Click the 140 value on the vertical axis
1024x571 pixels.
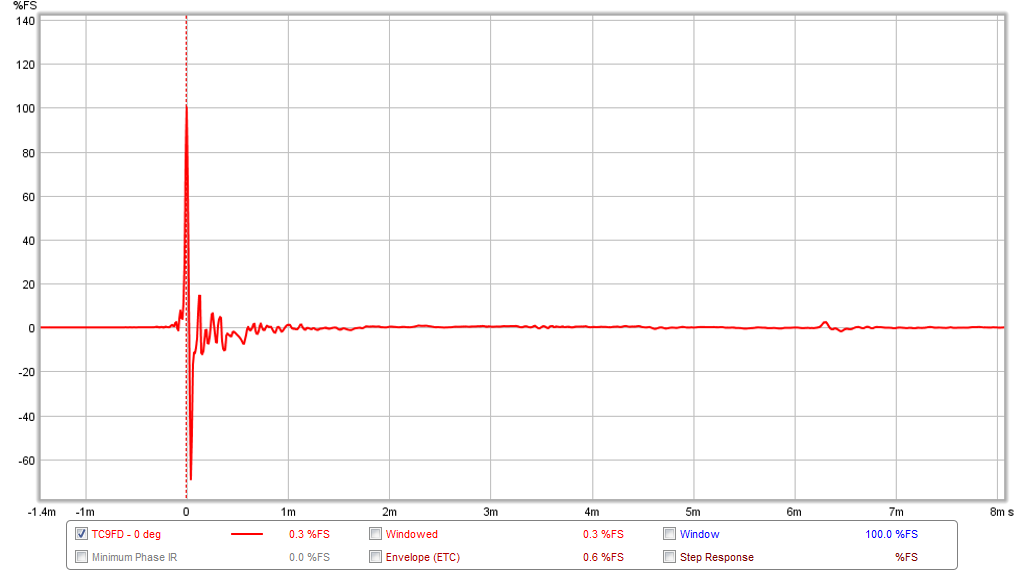coord(25,21)
